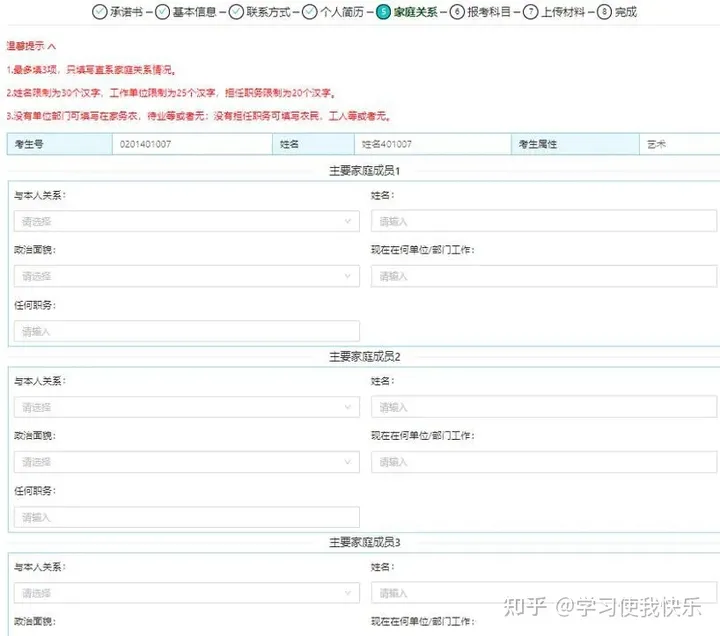Viewport: 720px width, 636px height.
Task: Focus the 姓名 input for family member 1
Action: [x=544, y=221]
